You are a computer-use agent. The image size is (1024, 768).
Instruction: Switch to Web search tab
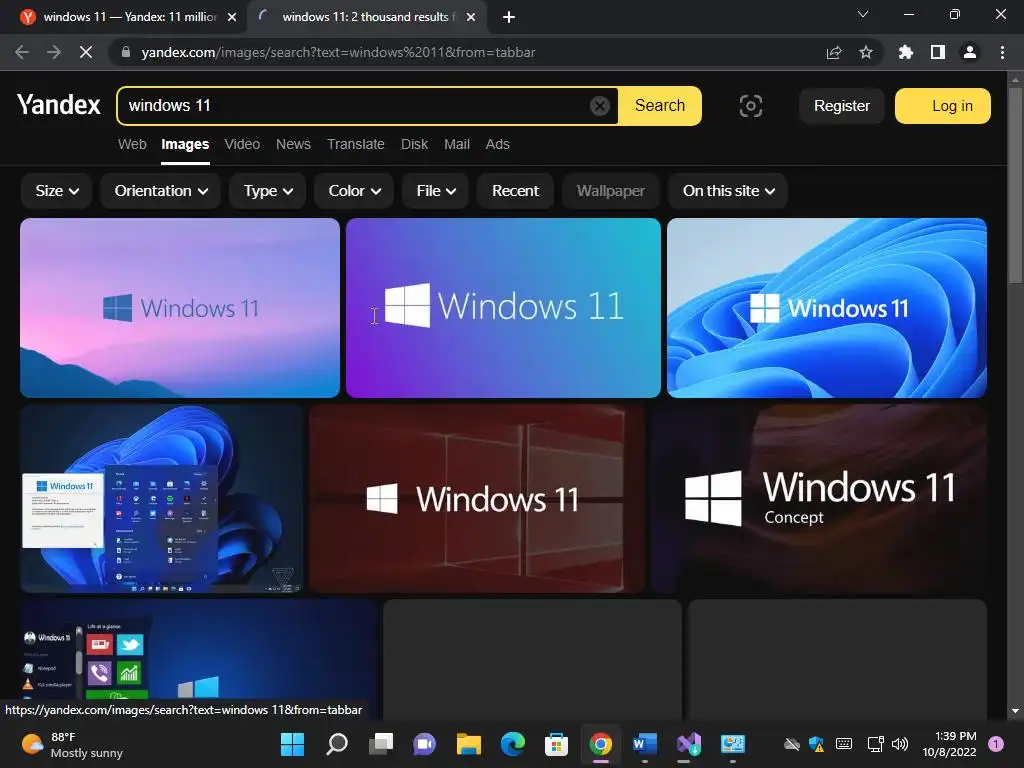(132, 144)
